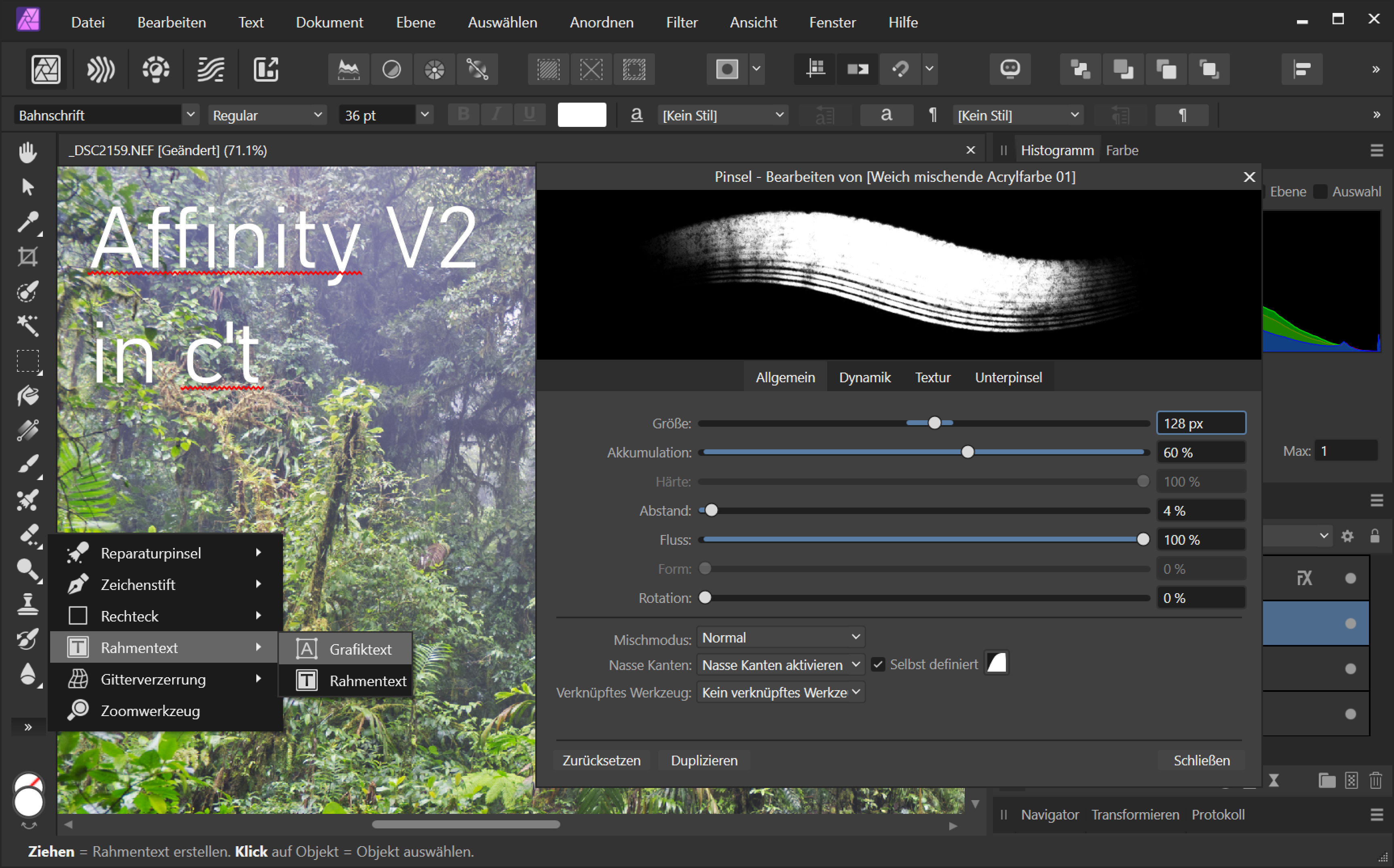Open the Export Persona
This screenshot has height=868, width=1394.
(x=266, y=70)
